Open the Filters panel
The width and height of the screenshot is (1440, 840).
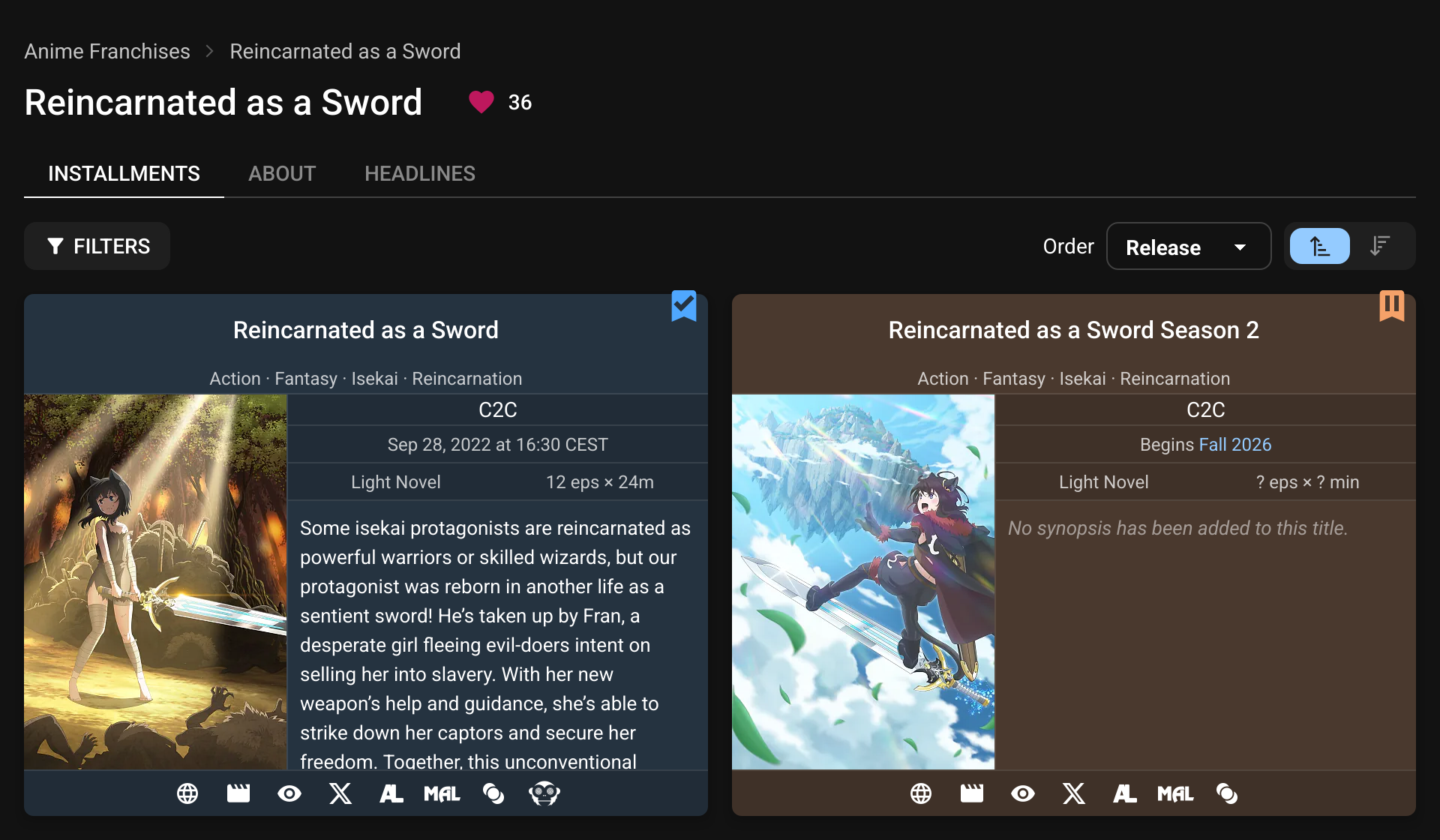(97, 246)
